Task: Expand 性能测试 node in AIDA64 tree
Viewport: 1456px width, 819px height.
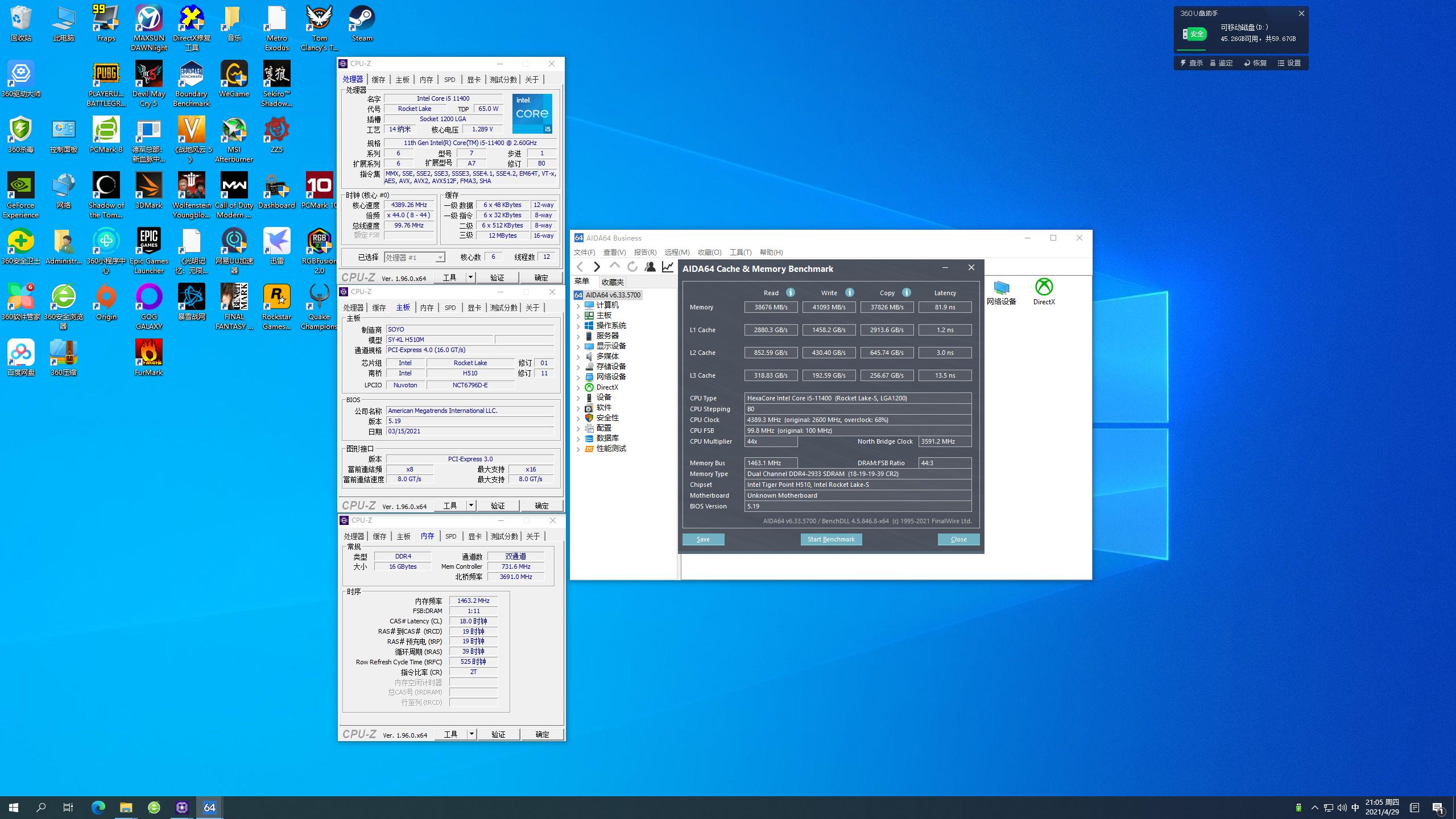Action: pos(578,449)
